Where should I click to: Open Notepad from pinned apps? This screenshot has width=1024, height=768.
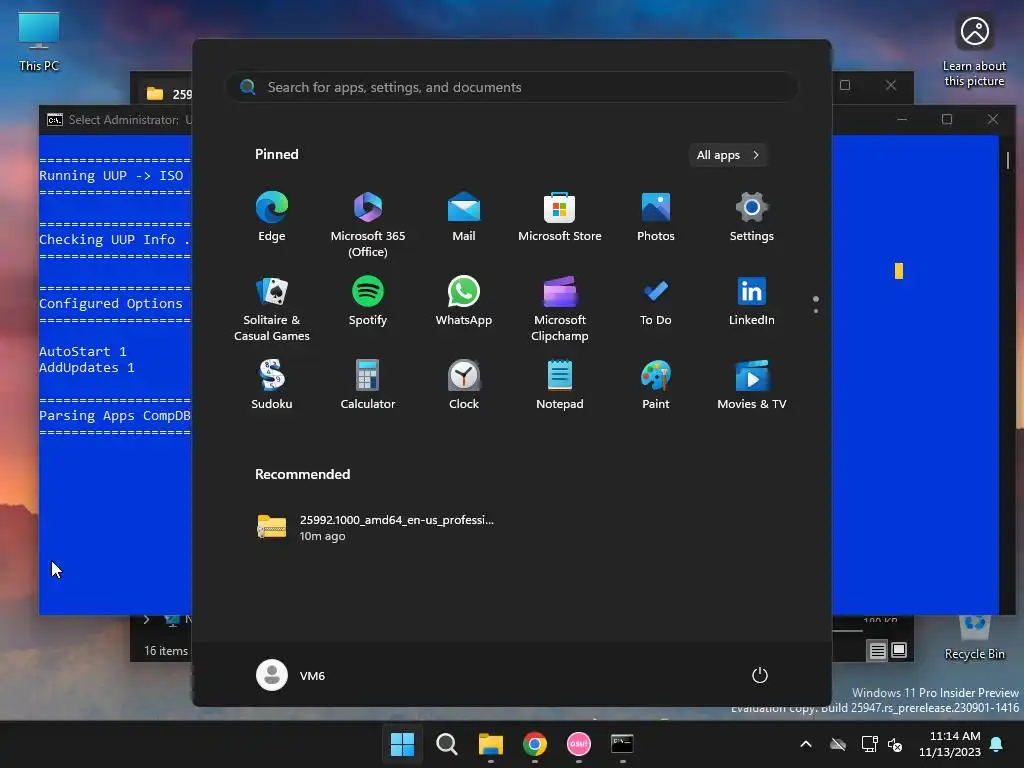[560, 385]
